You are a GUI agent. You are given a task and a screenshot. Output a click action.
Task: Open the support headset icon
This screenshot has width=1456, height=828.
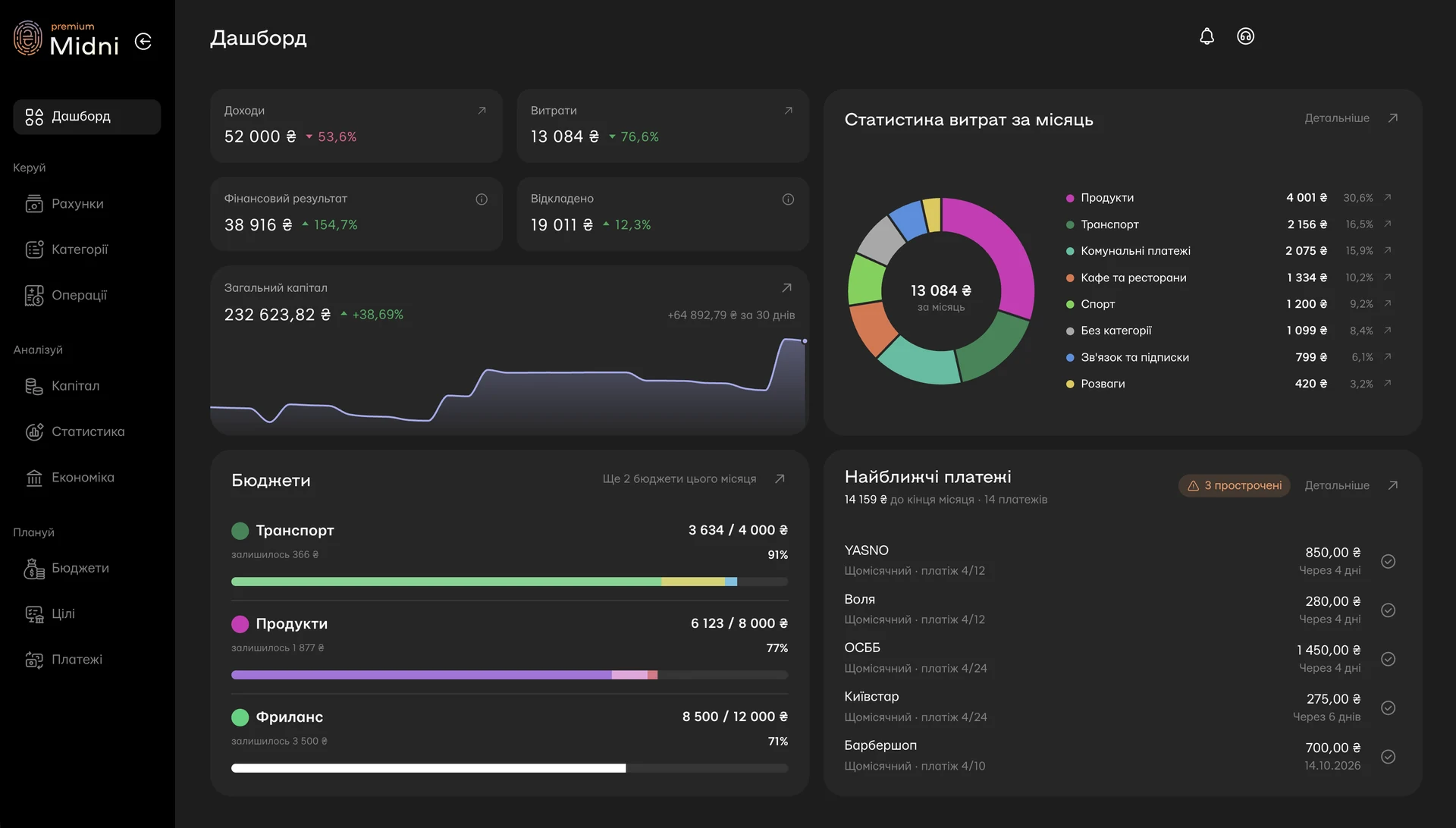pyautogui.click(x=1245, y=36)
